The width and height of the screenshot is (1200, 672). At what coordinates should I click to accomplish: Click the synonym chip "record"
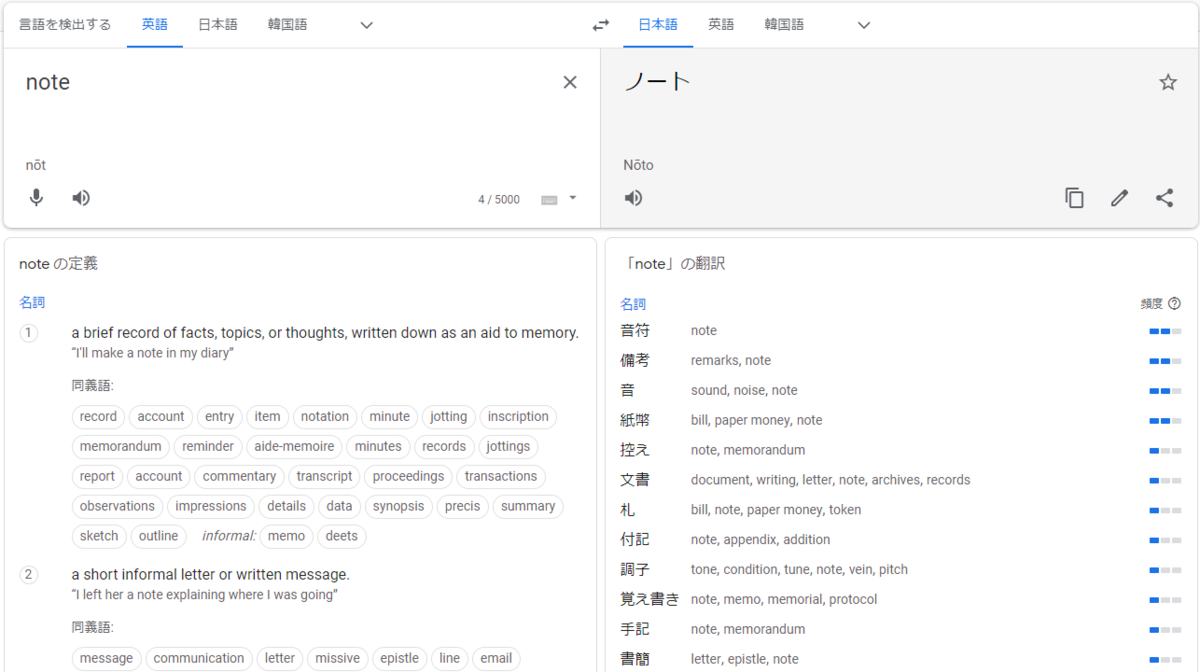coord(98,417)
